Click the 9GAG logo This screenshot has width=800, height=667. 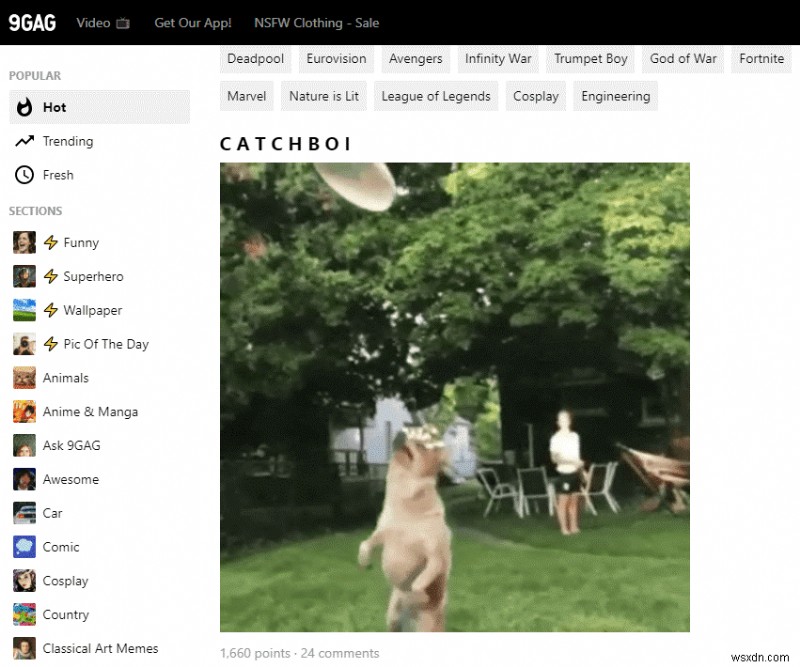click(x=32, y=22)
